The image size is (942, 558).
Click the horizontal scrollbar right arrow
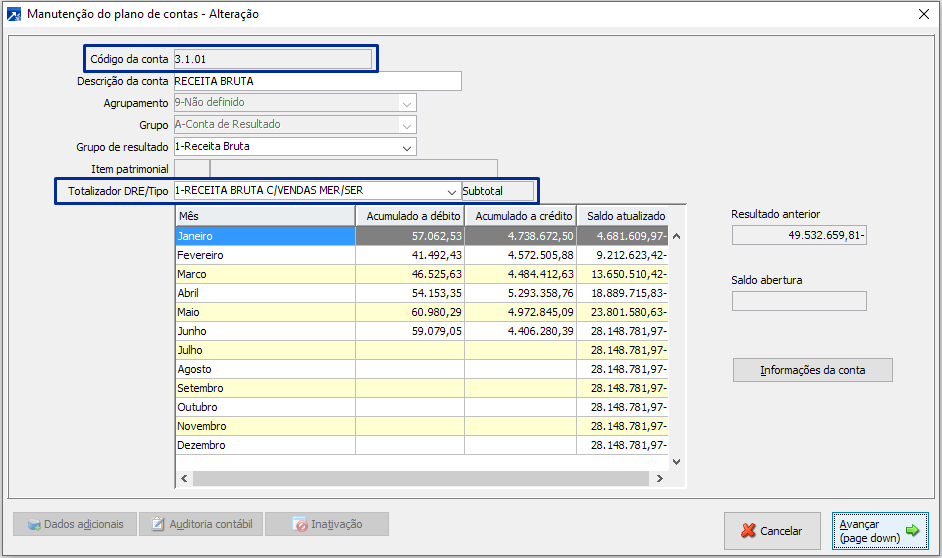click(659, 479)
